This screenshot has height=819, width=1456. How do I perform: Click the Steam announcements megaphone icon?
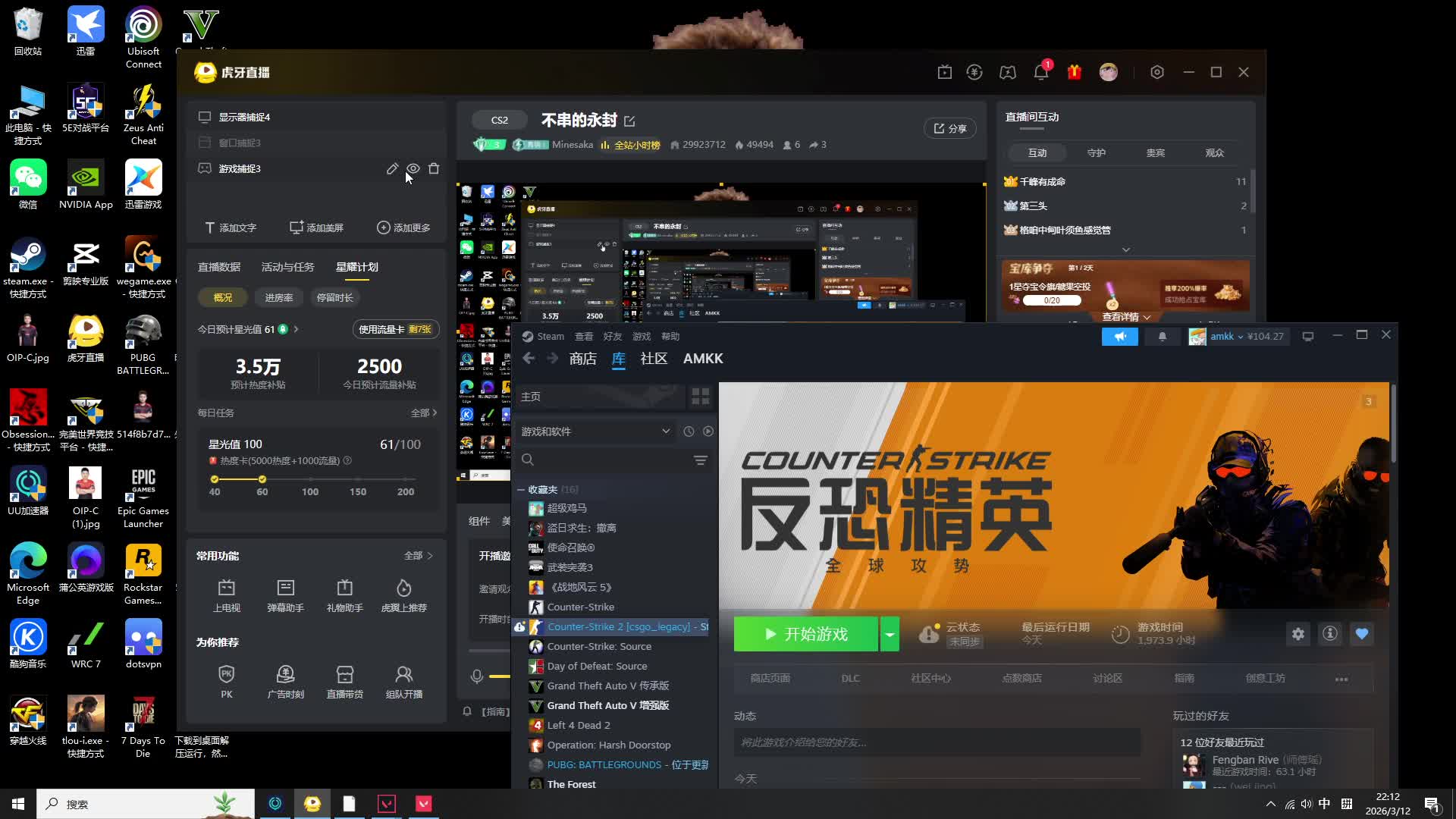[1119, 337]
